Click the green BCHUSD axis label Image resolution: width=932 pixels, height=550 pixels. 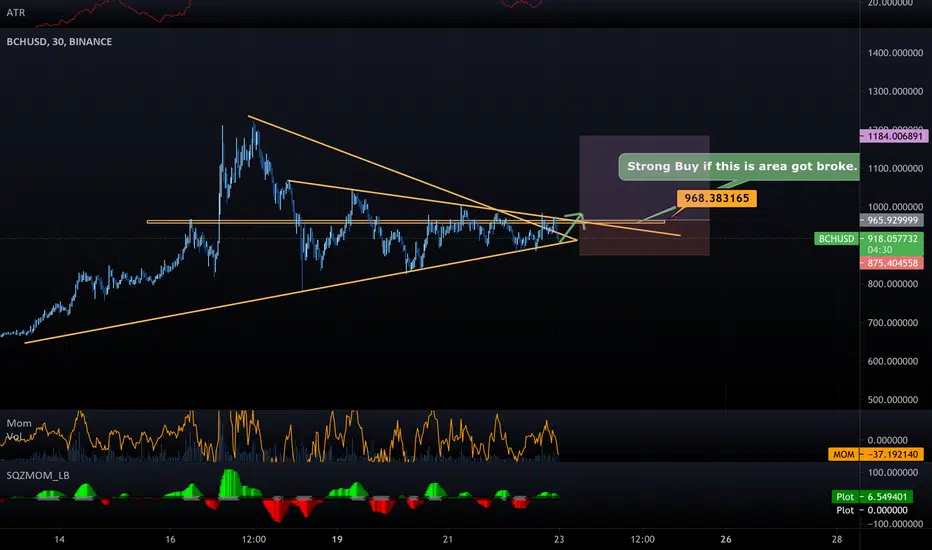(x=836, y=238)
